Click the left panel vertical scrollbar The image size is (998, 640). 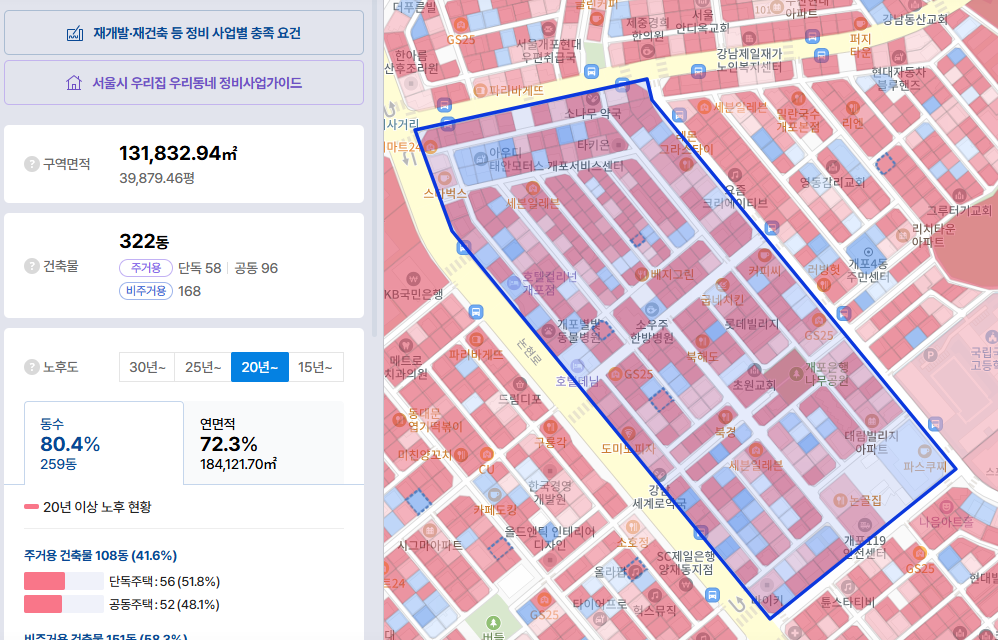(374, 168)
